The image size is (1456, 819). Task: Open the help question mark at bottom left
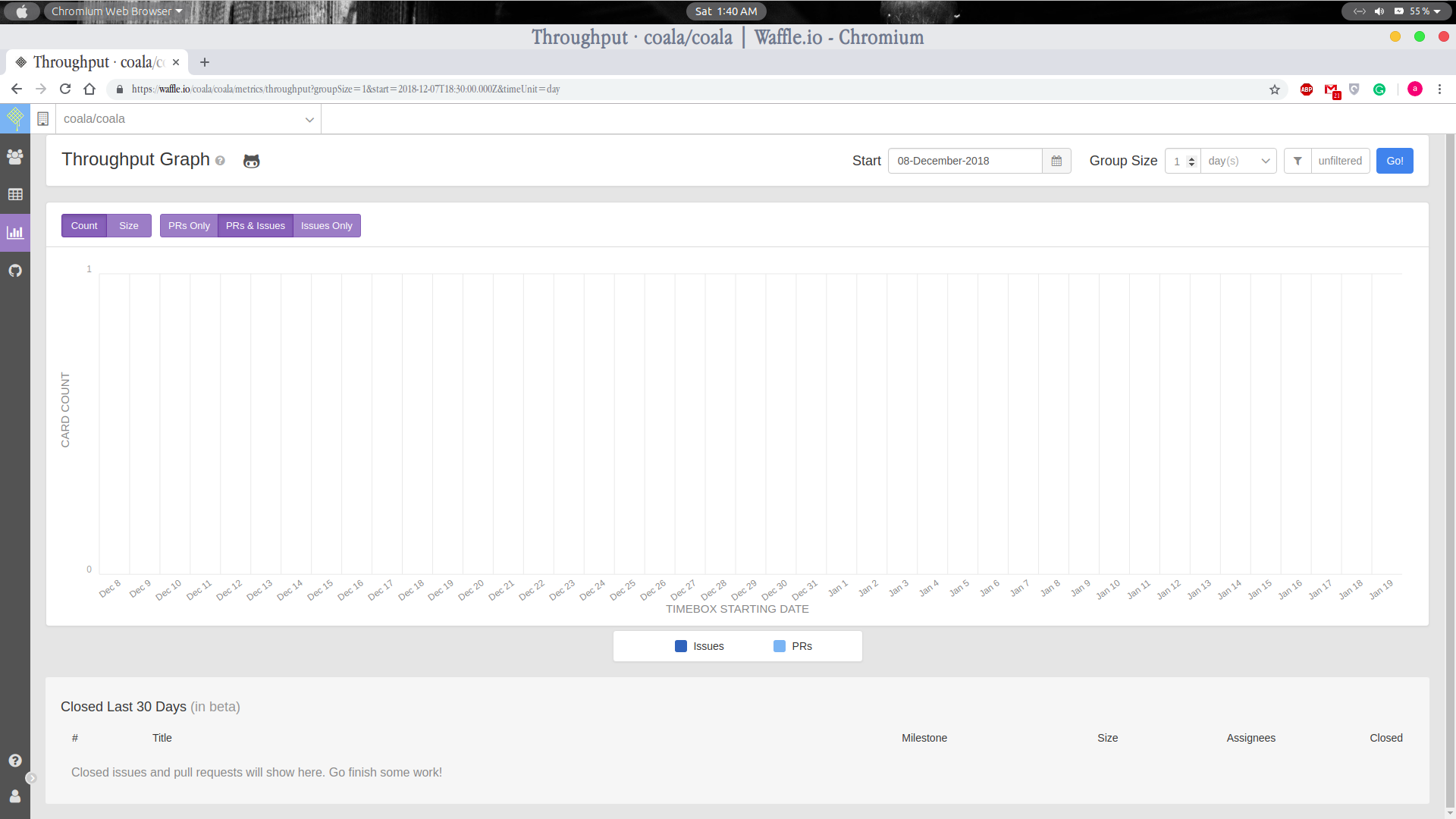[14, 761]
